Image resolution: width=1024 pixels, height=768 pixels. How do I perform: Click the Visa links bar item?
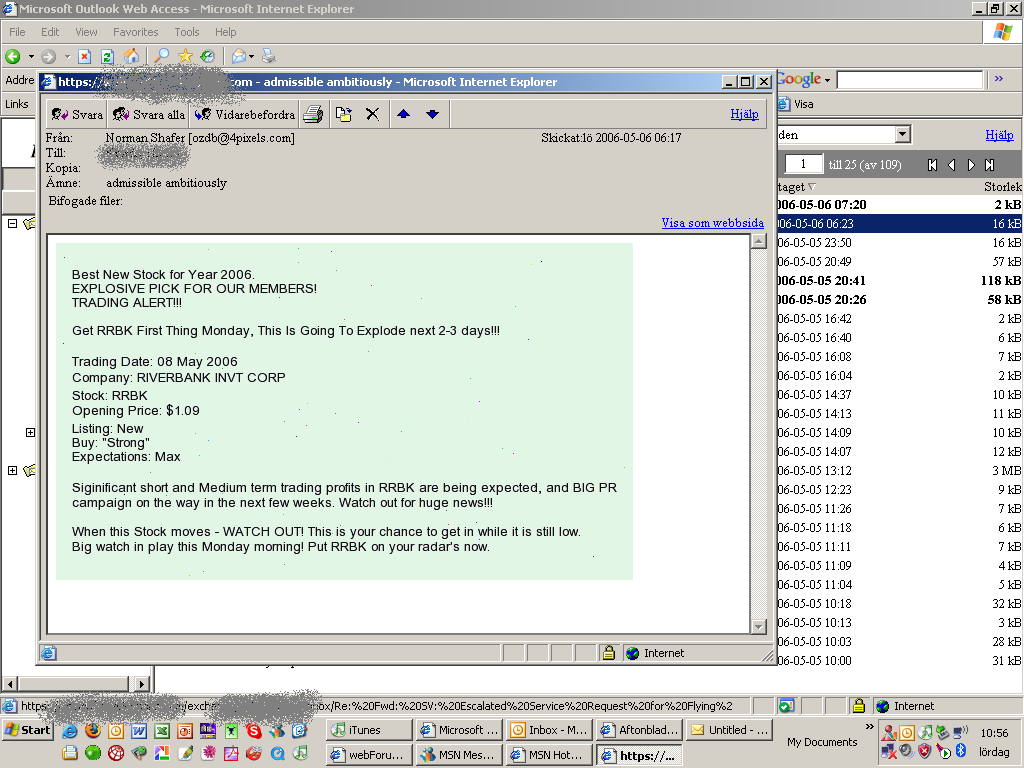pyautogui.click(x=796, y=104)
